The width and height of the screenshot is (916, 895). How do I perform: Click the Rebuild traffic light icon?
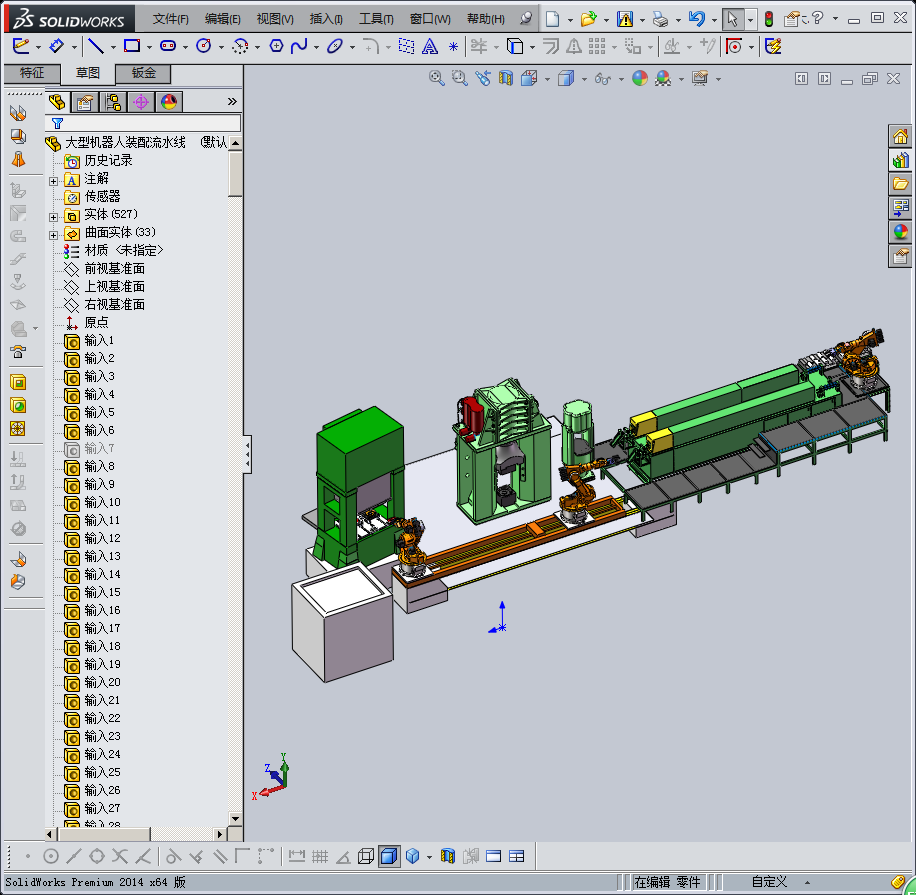(x=768, y=19)
